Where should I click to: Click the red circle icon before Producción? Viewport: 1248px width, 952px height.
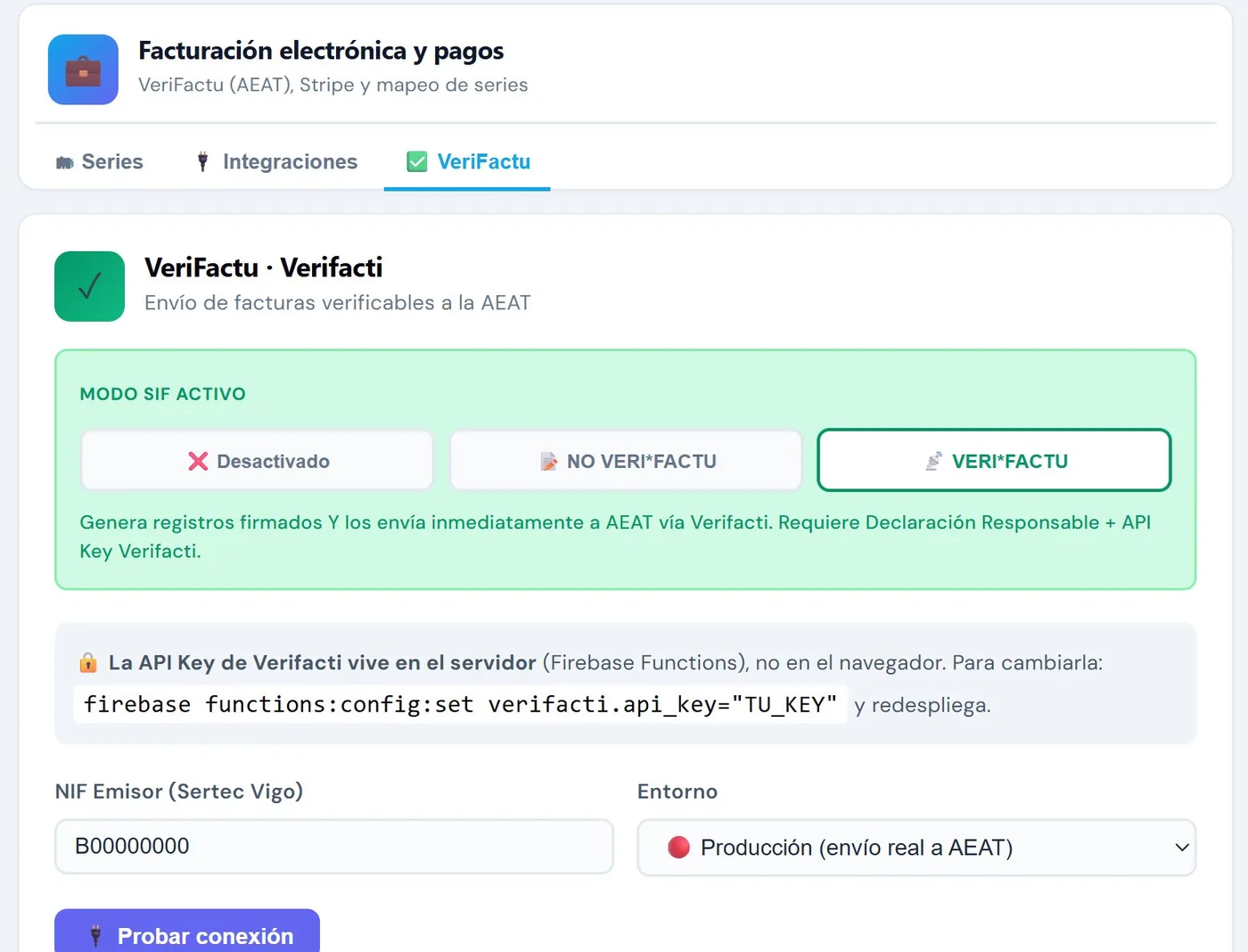679,847
